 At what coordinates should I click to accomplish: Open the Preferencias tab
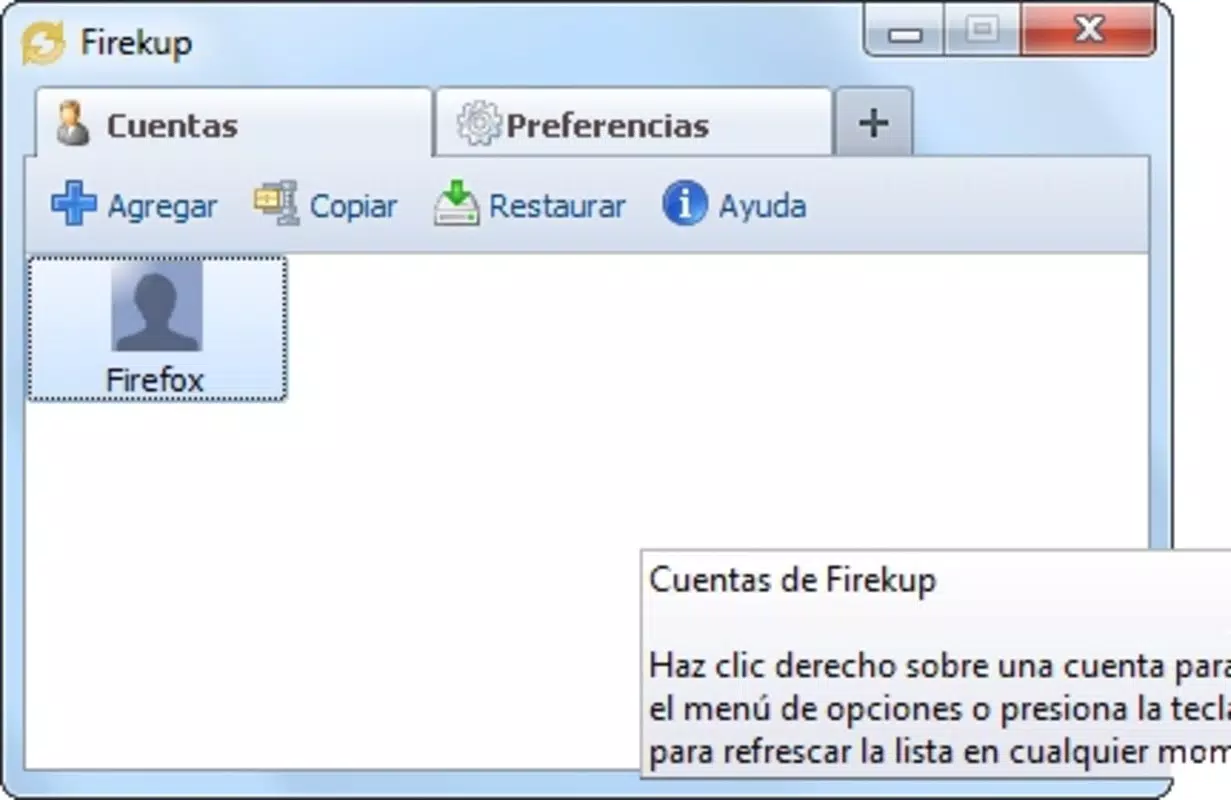pyautogui.click(x=633, y=123)
